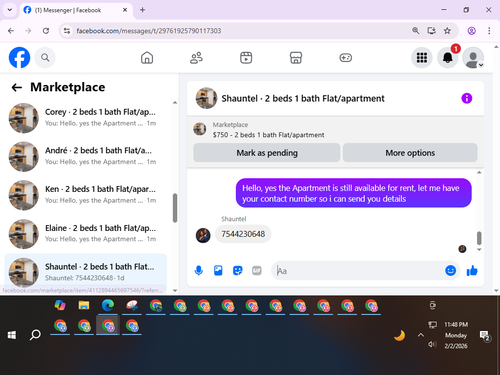Select the Messenger | Facebook tab
500x375 pixels.
[x=76, y=10]
